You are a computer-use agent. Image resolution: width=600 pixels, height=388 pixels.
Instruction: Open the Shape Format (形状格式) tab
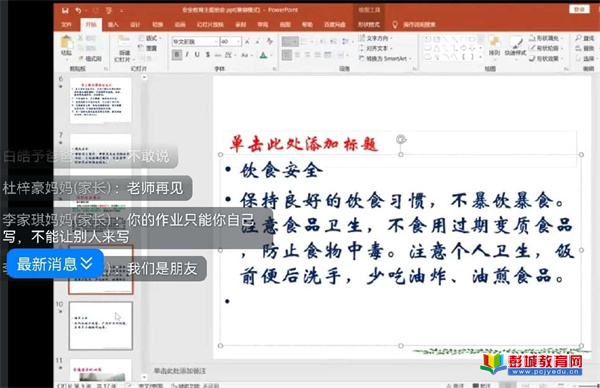pyautogui.click(x=368, y=24)
